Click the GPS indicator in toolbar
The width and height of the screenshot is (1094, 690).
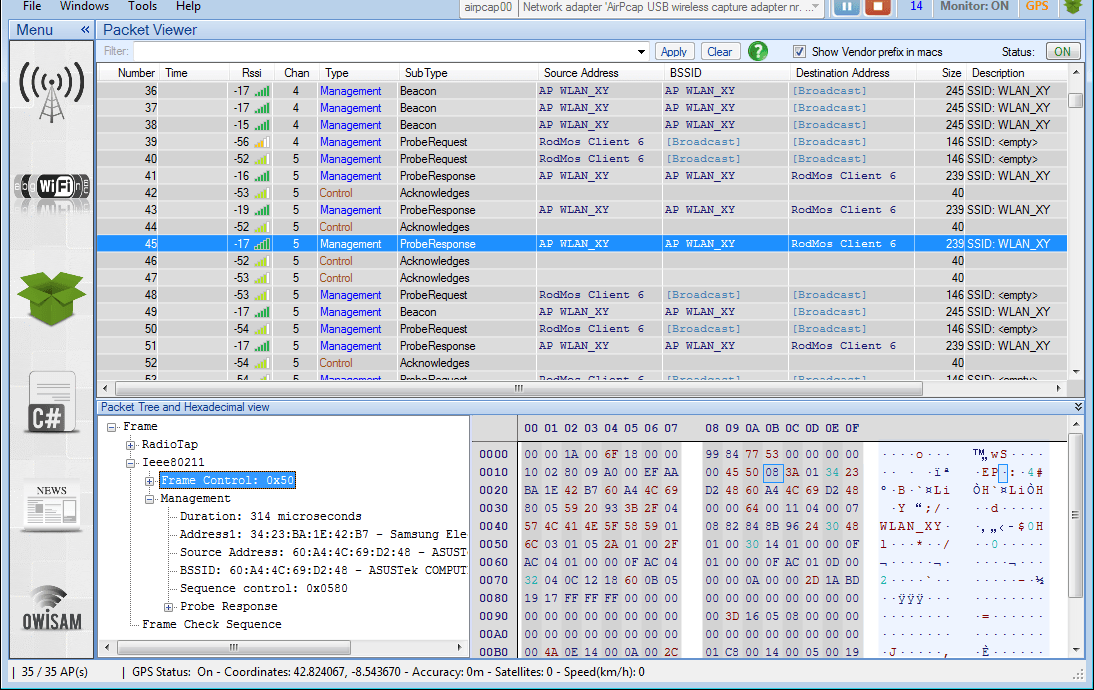[x=1037, y=6]
